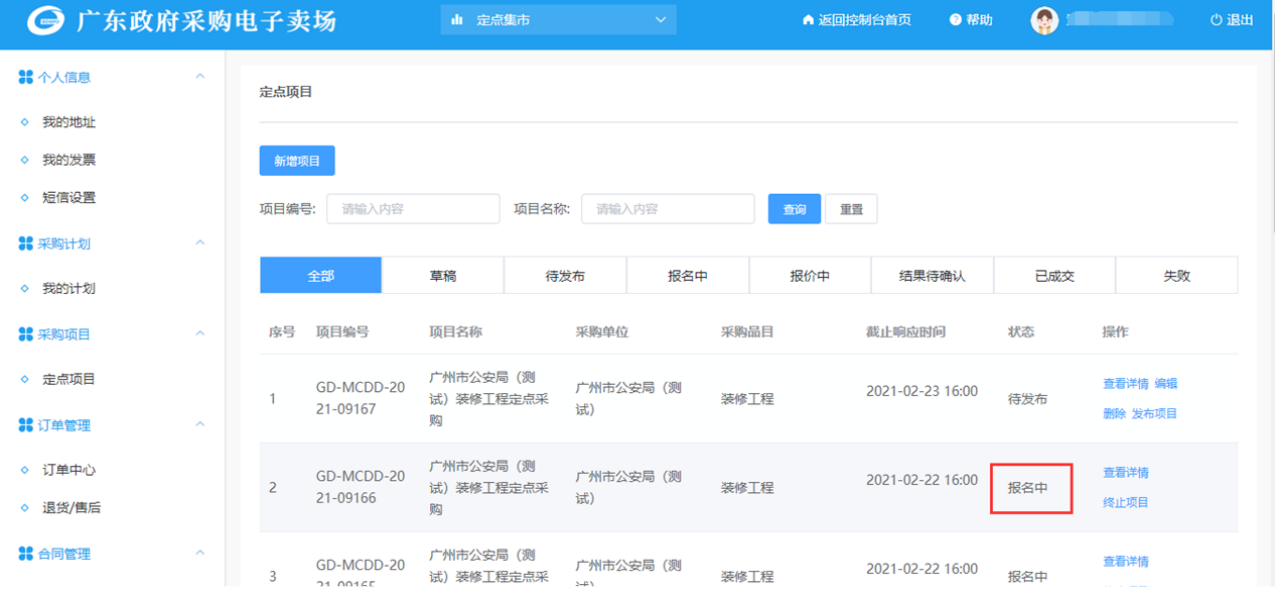Screen dimensions: 1275x590
Task: Focus the 项目编号 input field
Action: click(x=413, y=209)
